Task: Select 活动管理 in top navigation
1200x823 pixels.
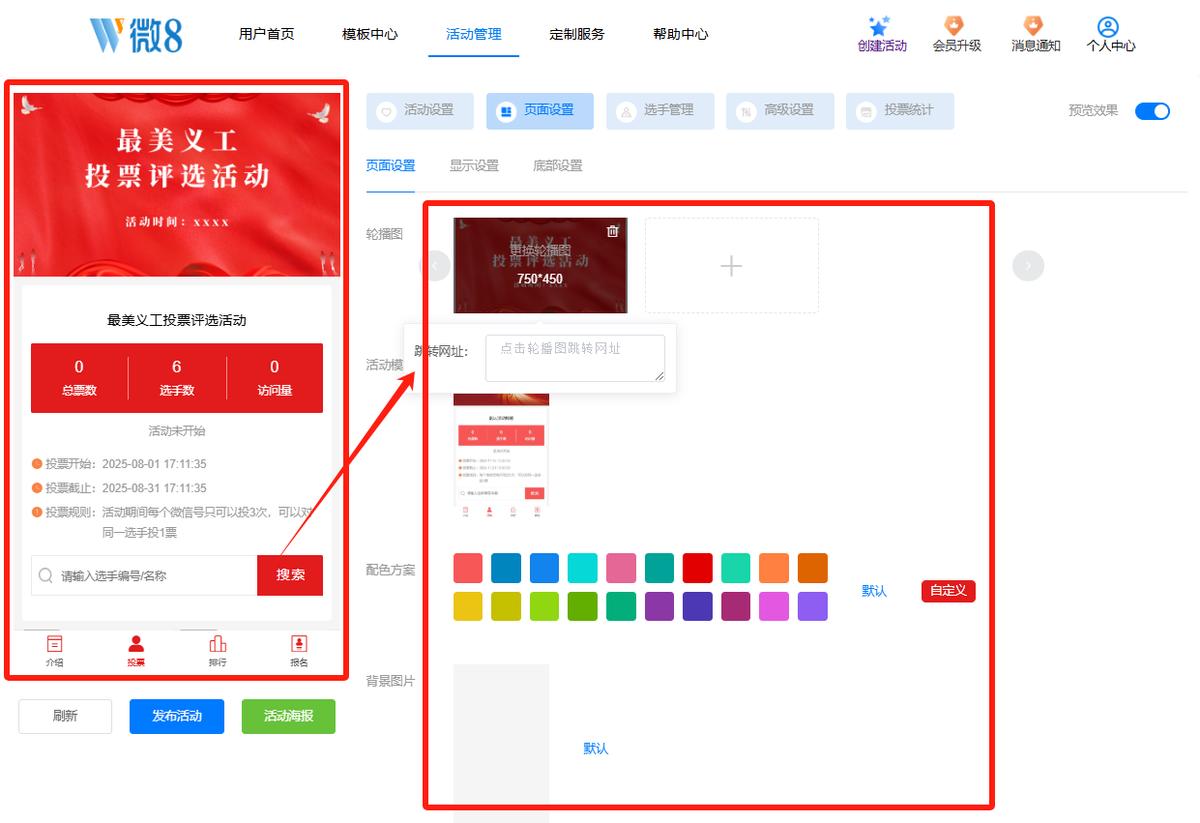Action: (474, 34)
